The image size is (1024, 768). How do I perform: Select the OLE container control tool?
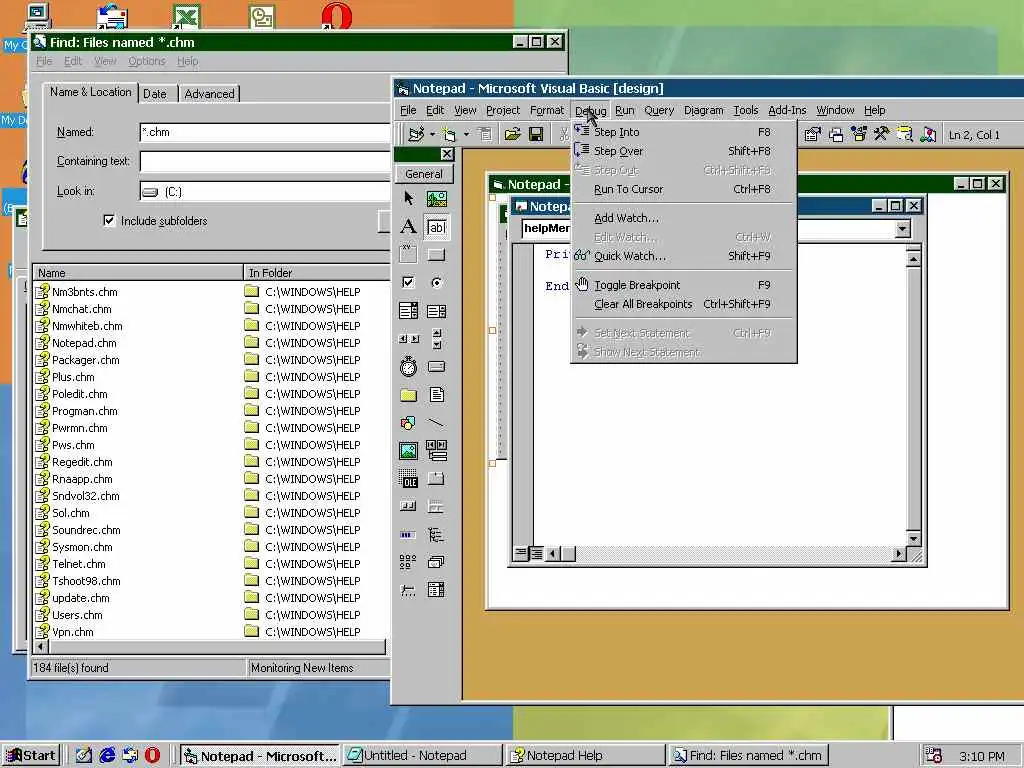click(409, 479)
